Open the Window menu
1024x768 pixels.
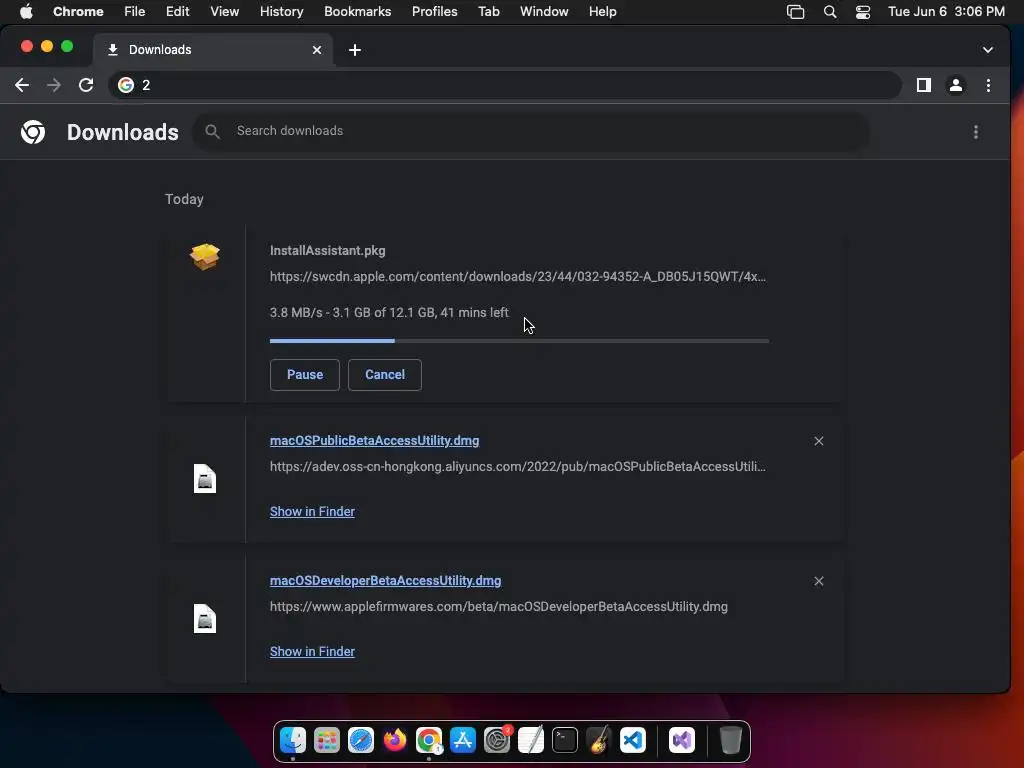pos(544,12)
